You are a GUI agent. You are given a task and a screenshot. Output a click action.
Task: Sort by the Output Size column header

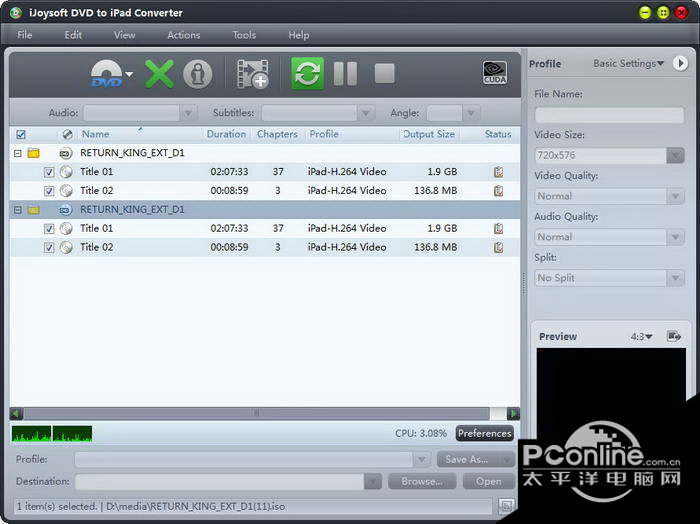point(429,134)
